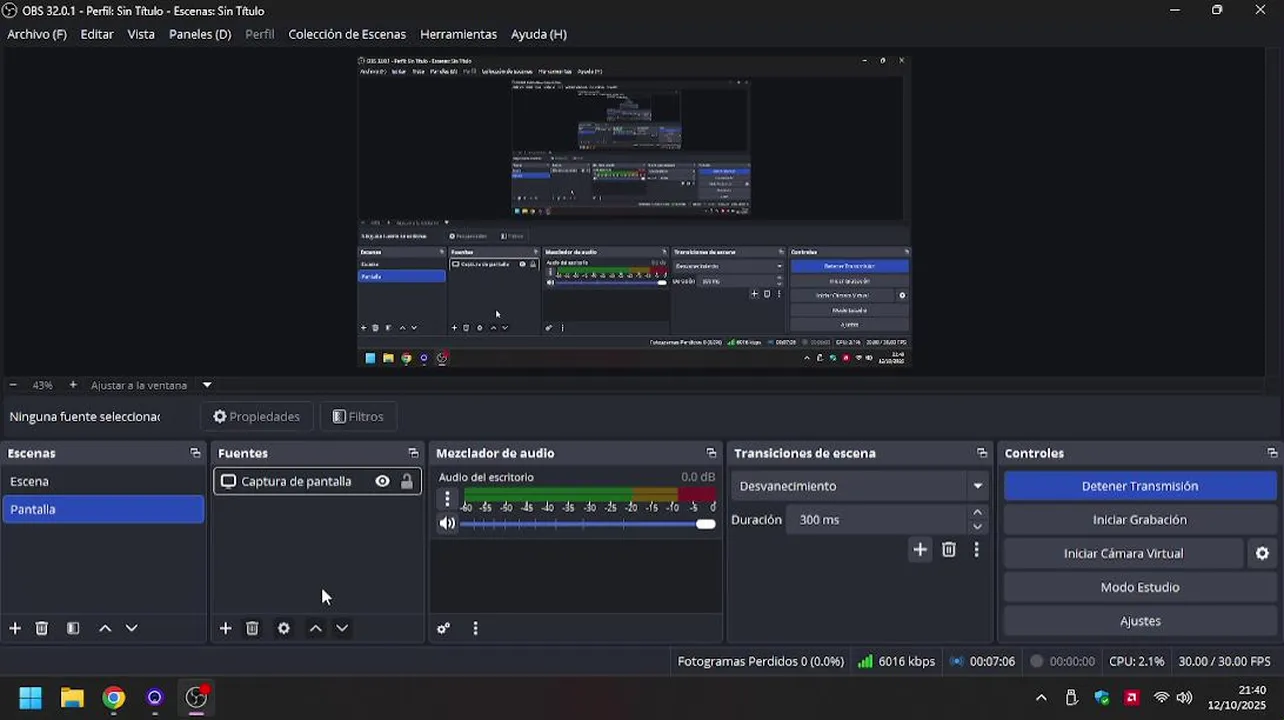Open Google Chrome from taskbar
Screen dimensions: 1284x720
tap(114, 698)
